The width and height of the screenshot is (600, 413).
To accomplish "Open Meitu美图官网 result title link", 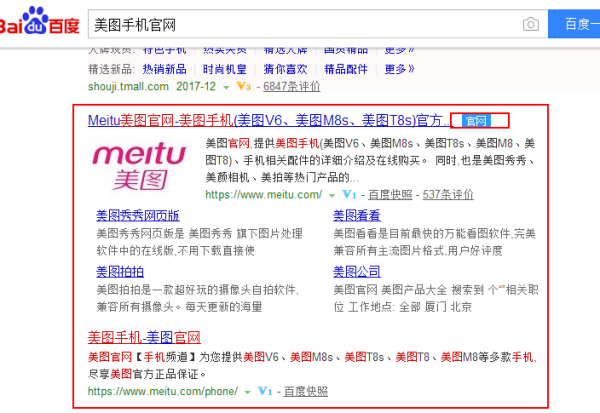I will point(269,121).
